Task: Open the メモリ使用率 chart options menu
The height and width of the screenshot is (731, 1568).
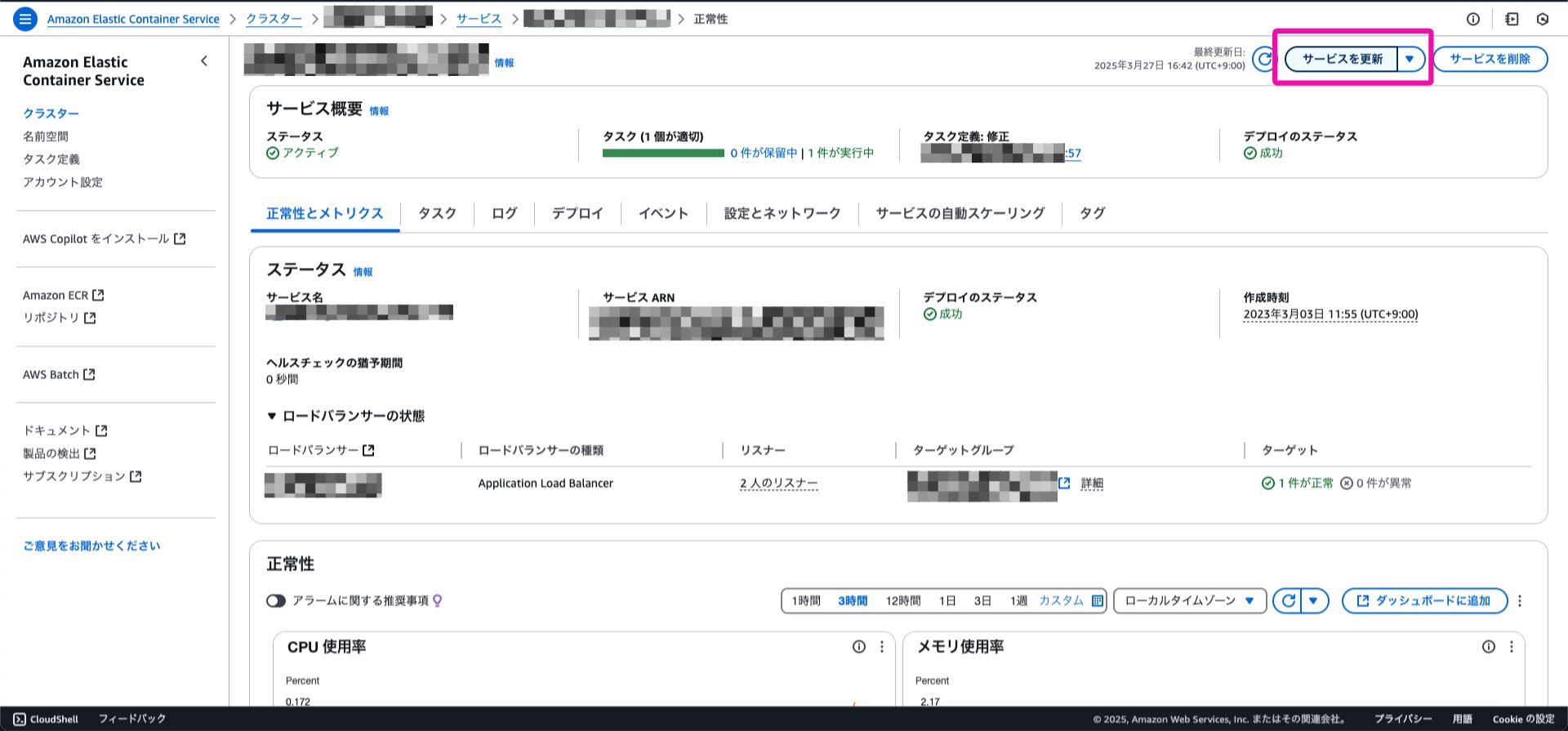Action: [x=1512, y=647]
